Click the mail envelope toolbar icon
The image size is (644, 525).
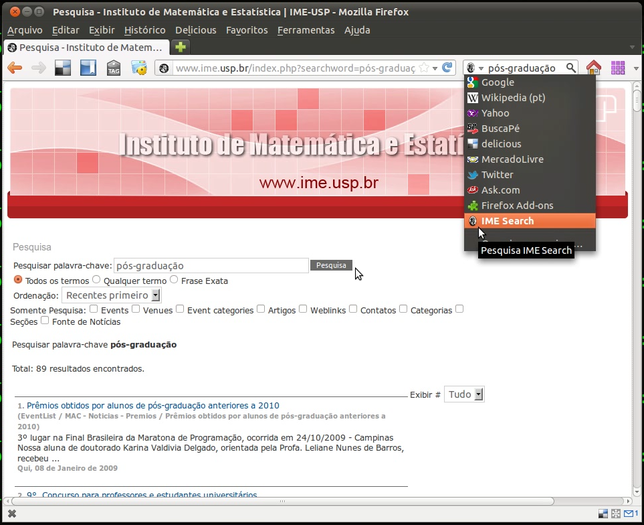(x=139, y=68)
